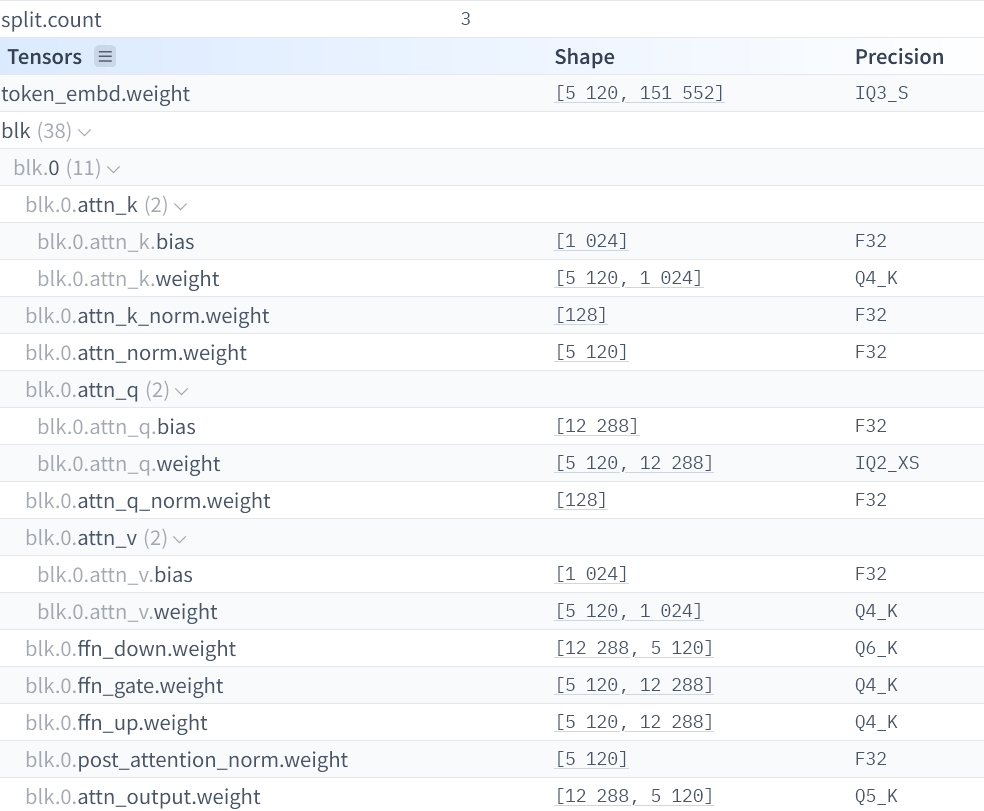The image size is (984, 811).
Task: Select blk.0.attn_k_norm.weight tensor
Action: [x=148, y=316]
